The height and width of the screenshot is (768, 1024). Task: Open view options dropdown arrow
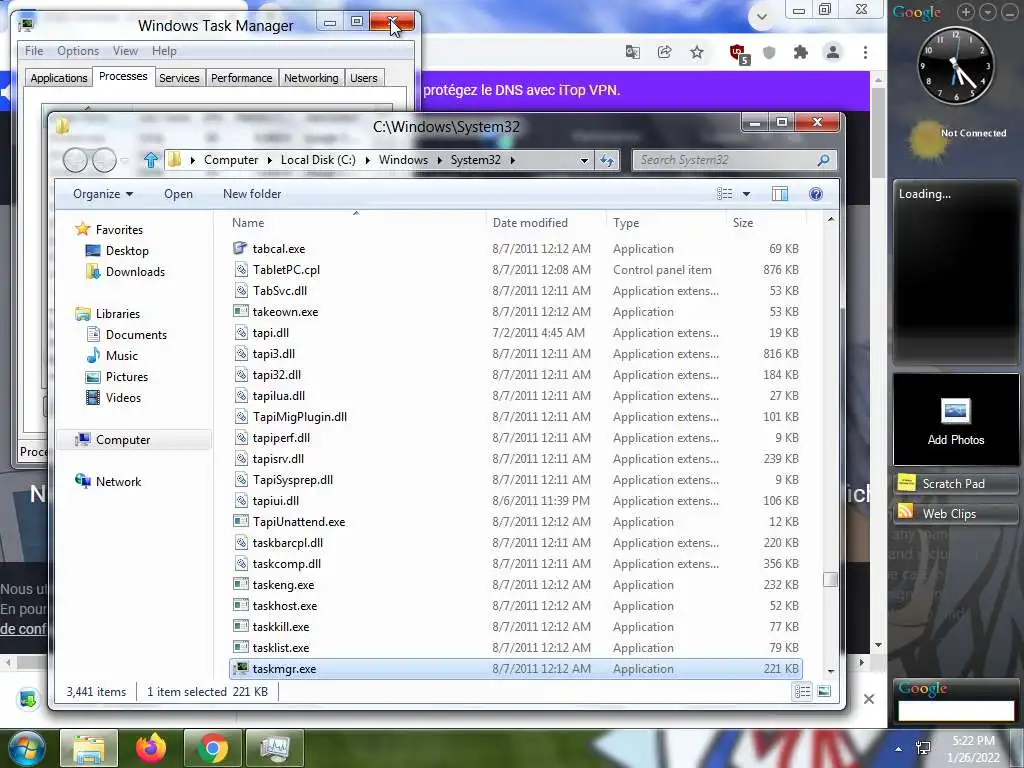click(x=746, y=194)
